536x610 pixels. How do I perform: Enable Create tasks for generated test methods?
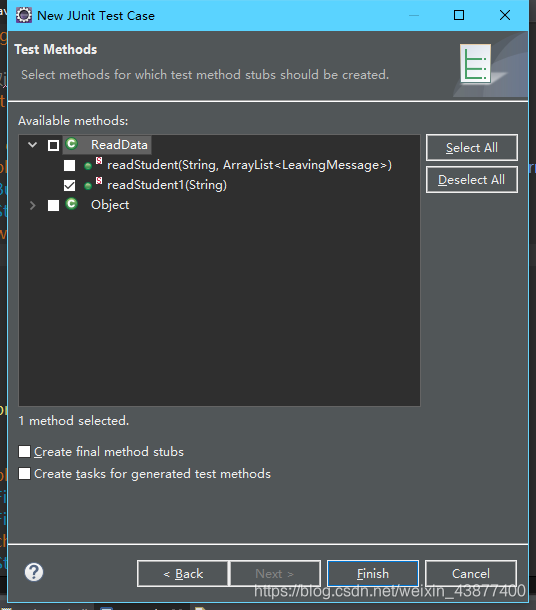click(x=25, y=474)
